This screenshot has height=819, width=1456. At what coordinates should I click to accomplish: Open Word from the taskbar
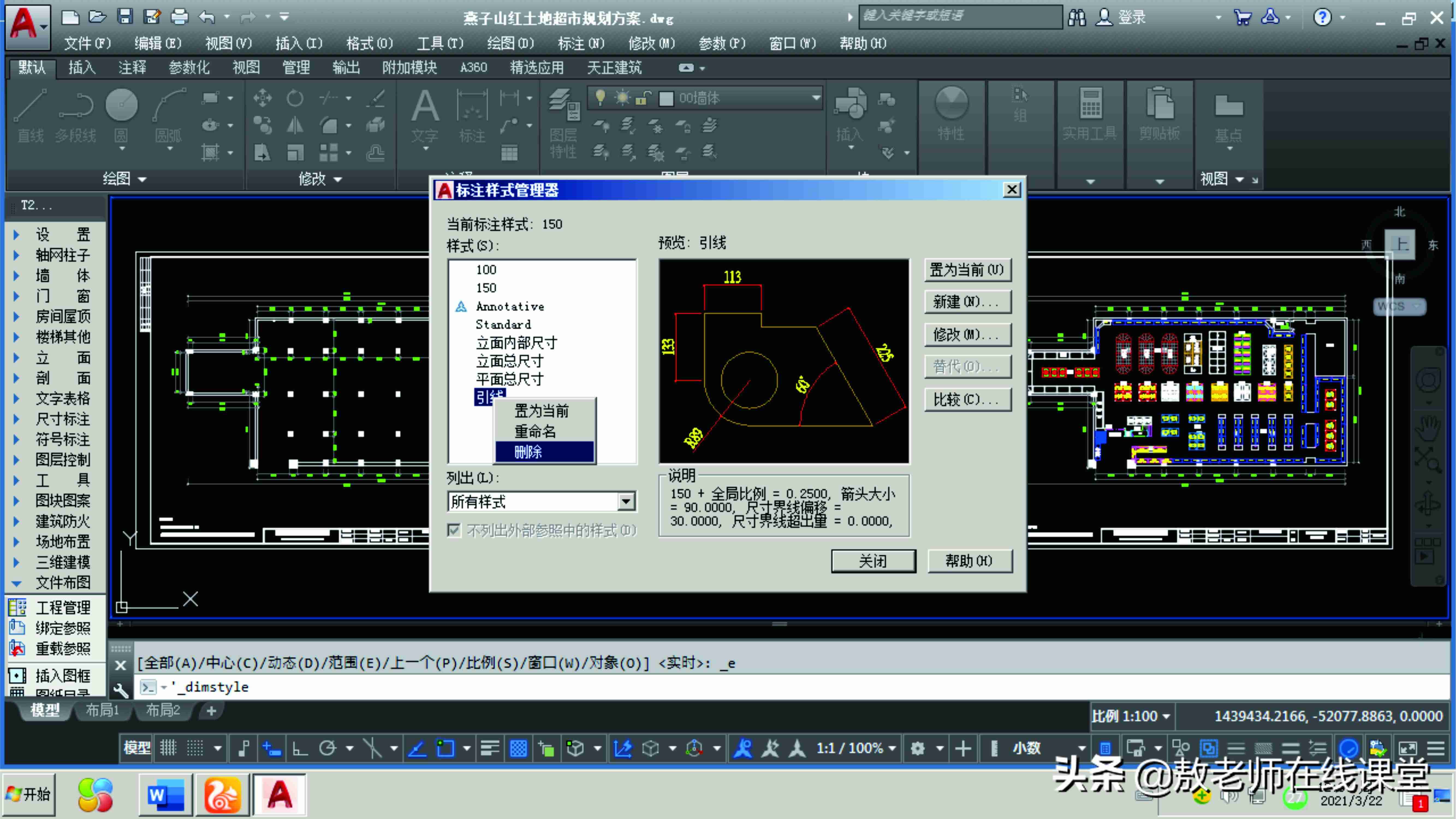(166, 795)
